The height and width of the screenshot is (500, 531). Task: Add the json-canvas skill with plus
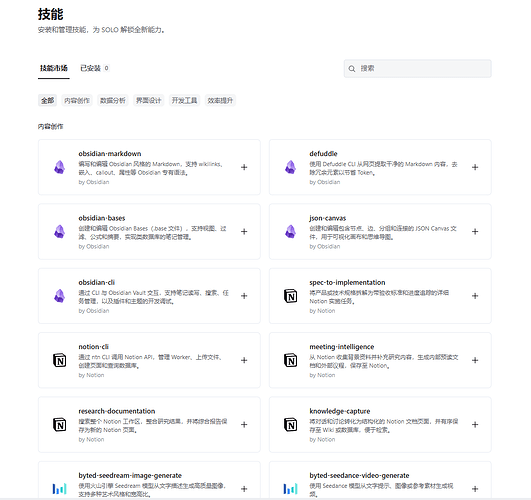point(475,231)
